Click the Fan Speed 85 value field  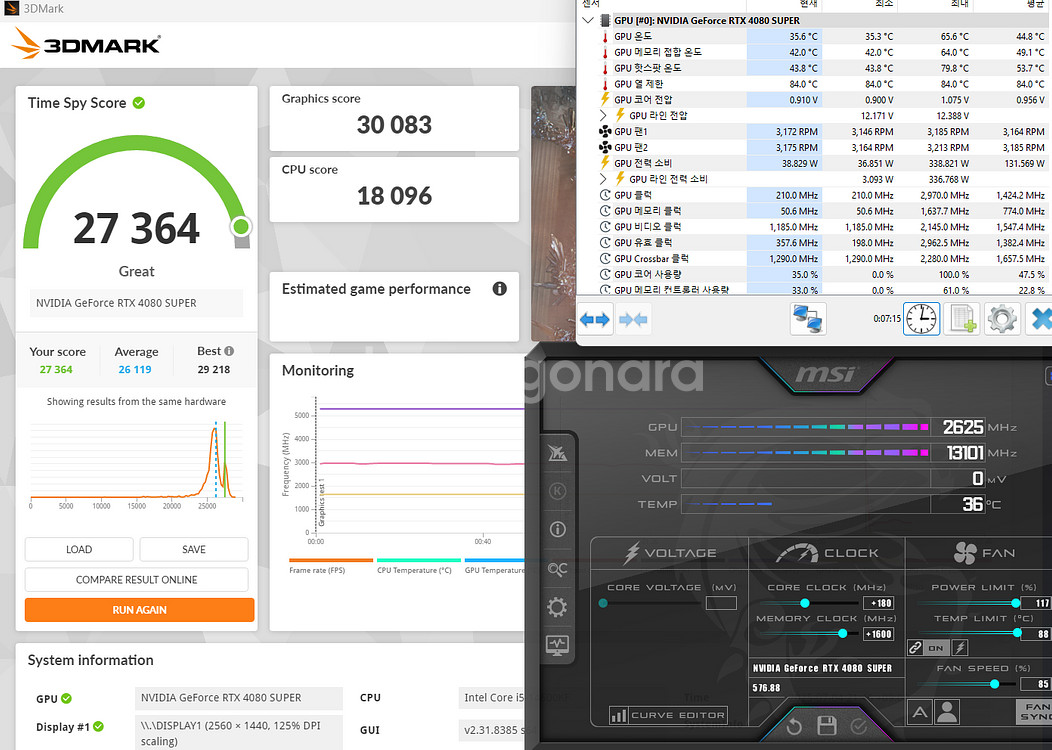(1036, 684)
